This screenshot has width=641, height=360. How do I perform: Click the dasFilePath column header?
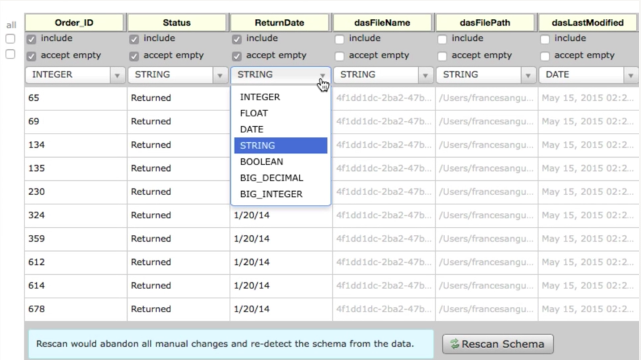485,22
